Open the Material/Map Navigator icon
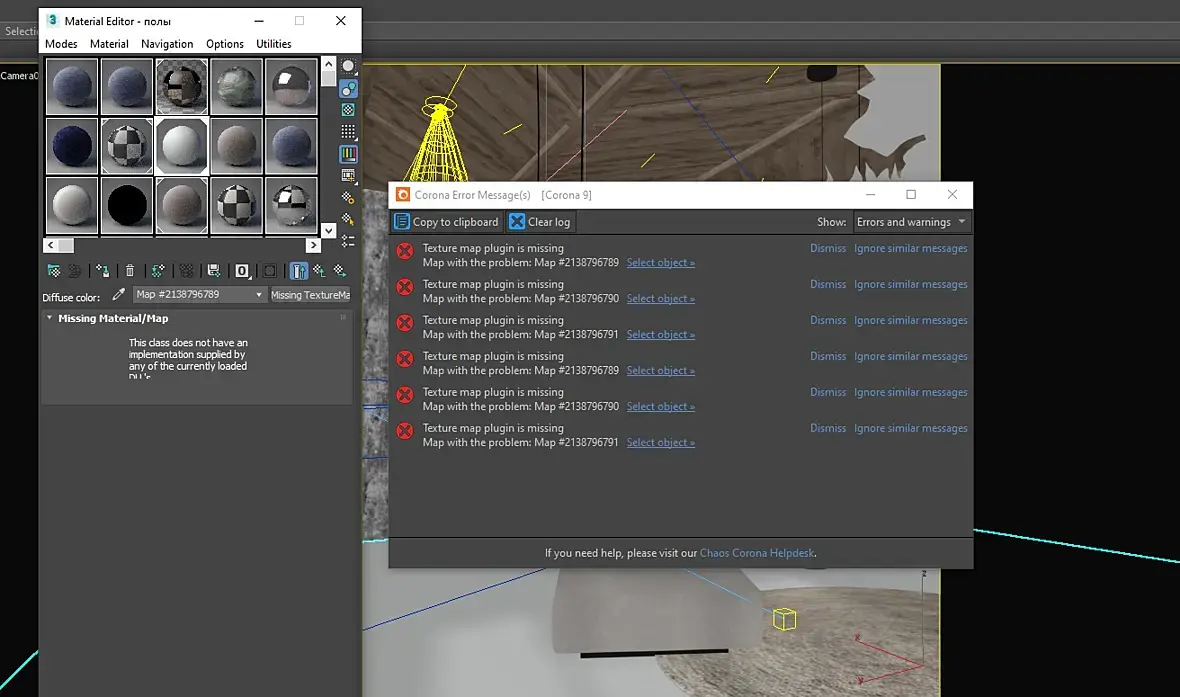The height and width of the screenshot is (697, 1180). click(348, 241)
